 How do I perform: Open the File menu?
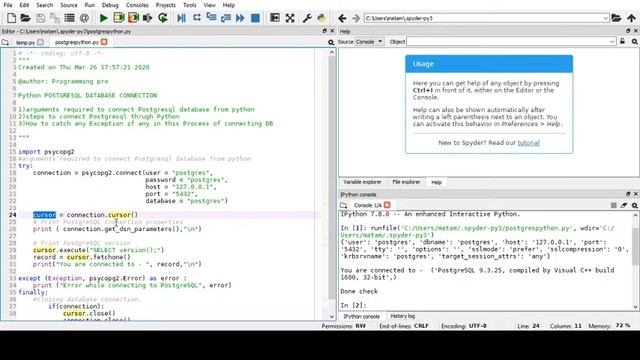[8, 5]
